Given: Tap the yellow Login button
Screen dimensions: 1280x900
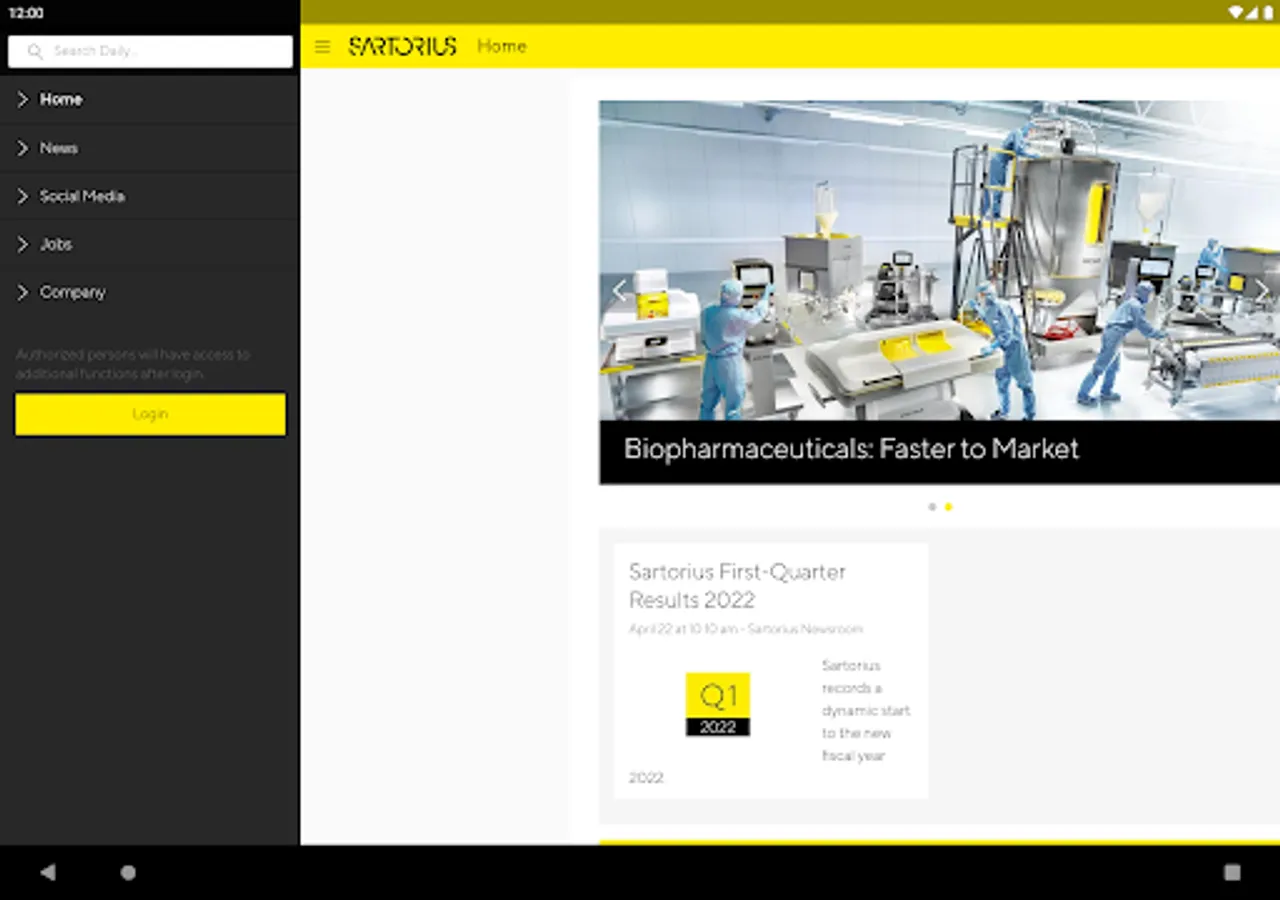Looking at the screenshot, I should [x=150, y=414].
